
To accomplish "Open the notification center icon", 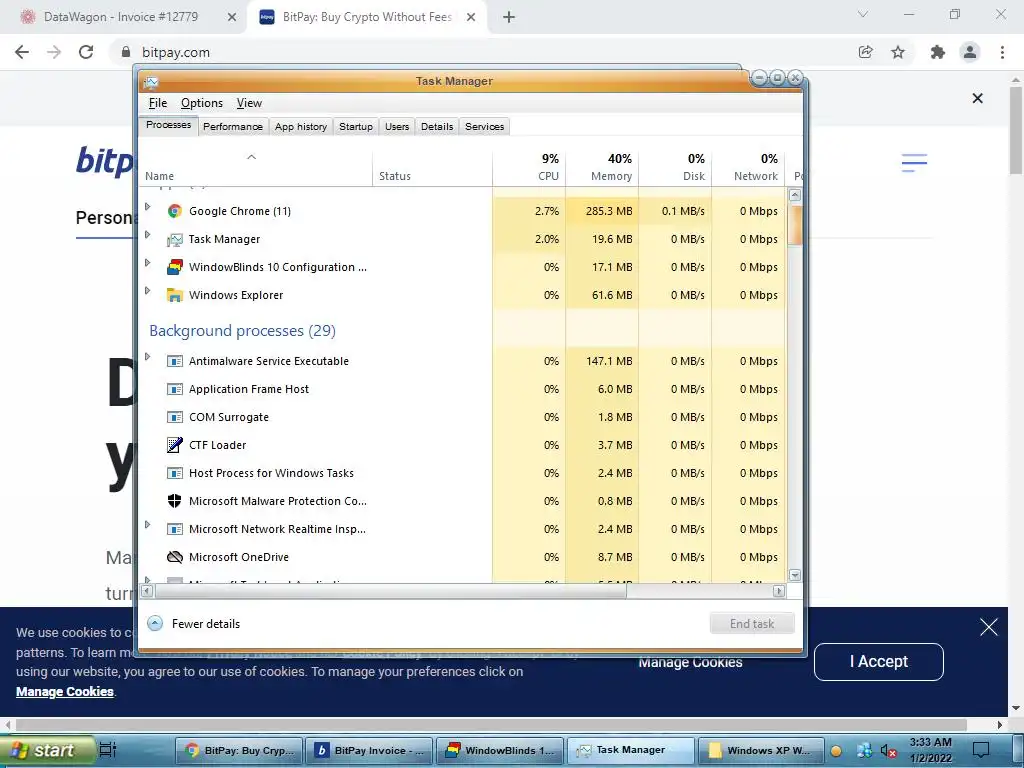I will (x=981, y=750).
